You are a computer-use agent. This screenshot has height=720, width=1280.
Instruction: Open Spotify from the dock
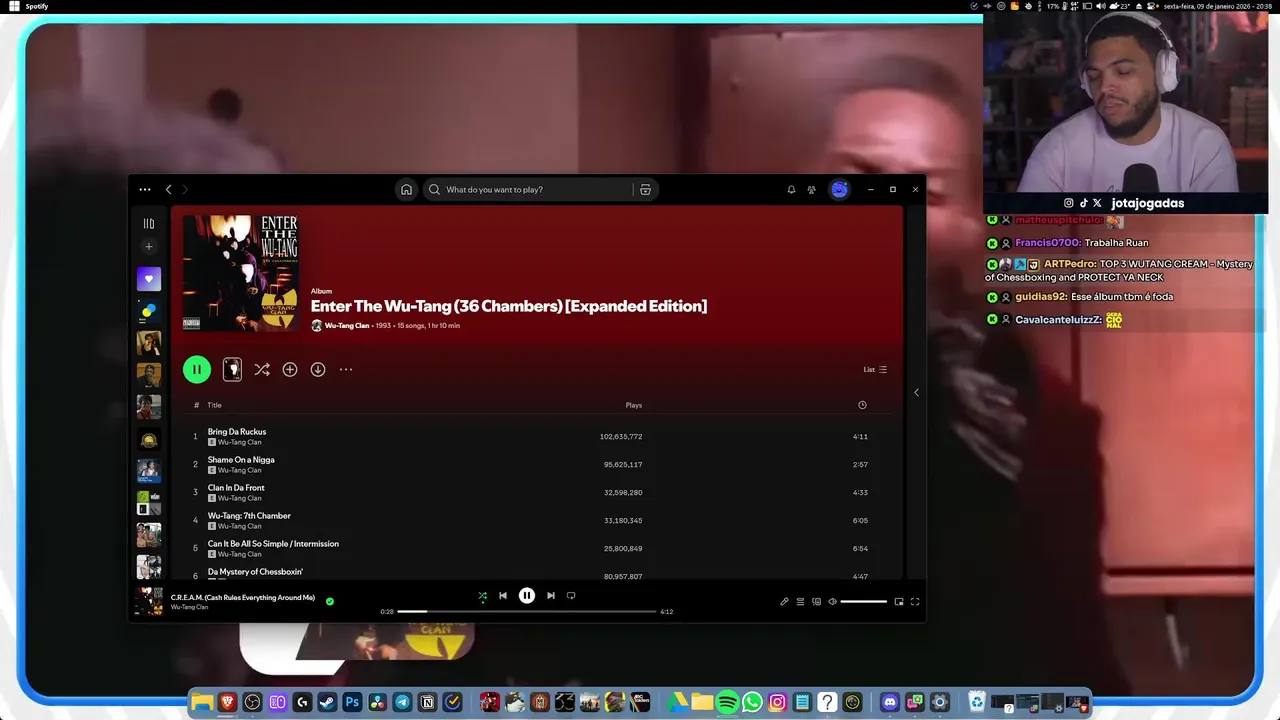click(727, 703)
